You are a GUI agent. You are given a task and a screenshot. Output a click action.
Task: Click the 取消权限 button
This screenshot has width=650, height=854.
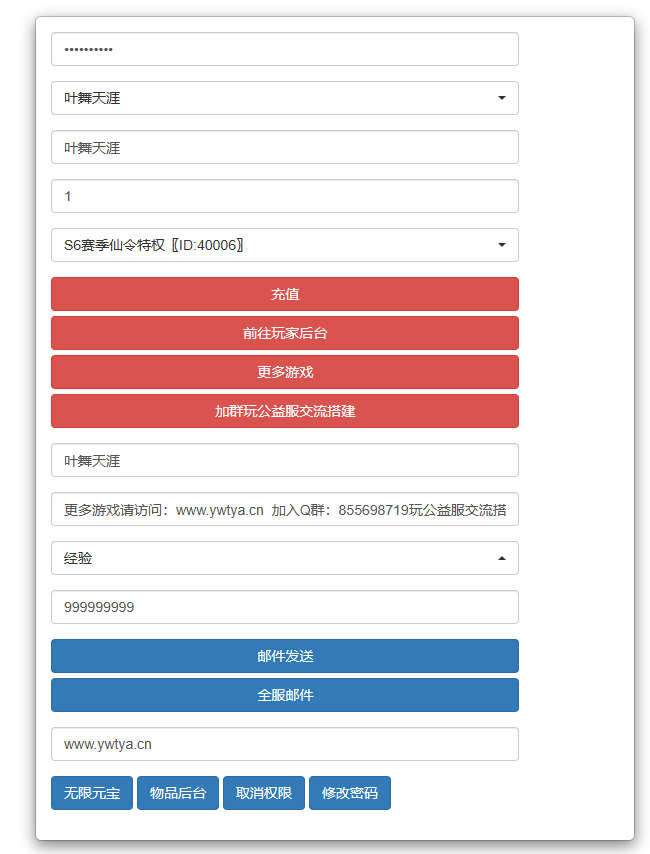(x=264, y=793)
